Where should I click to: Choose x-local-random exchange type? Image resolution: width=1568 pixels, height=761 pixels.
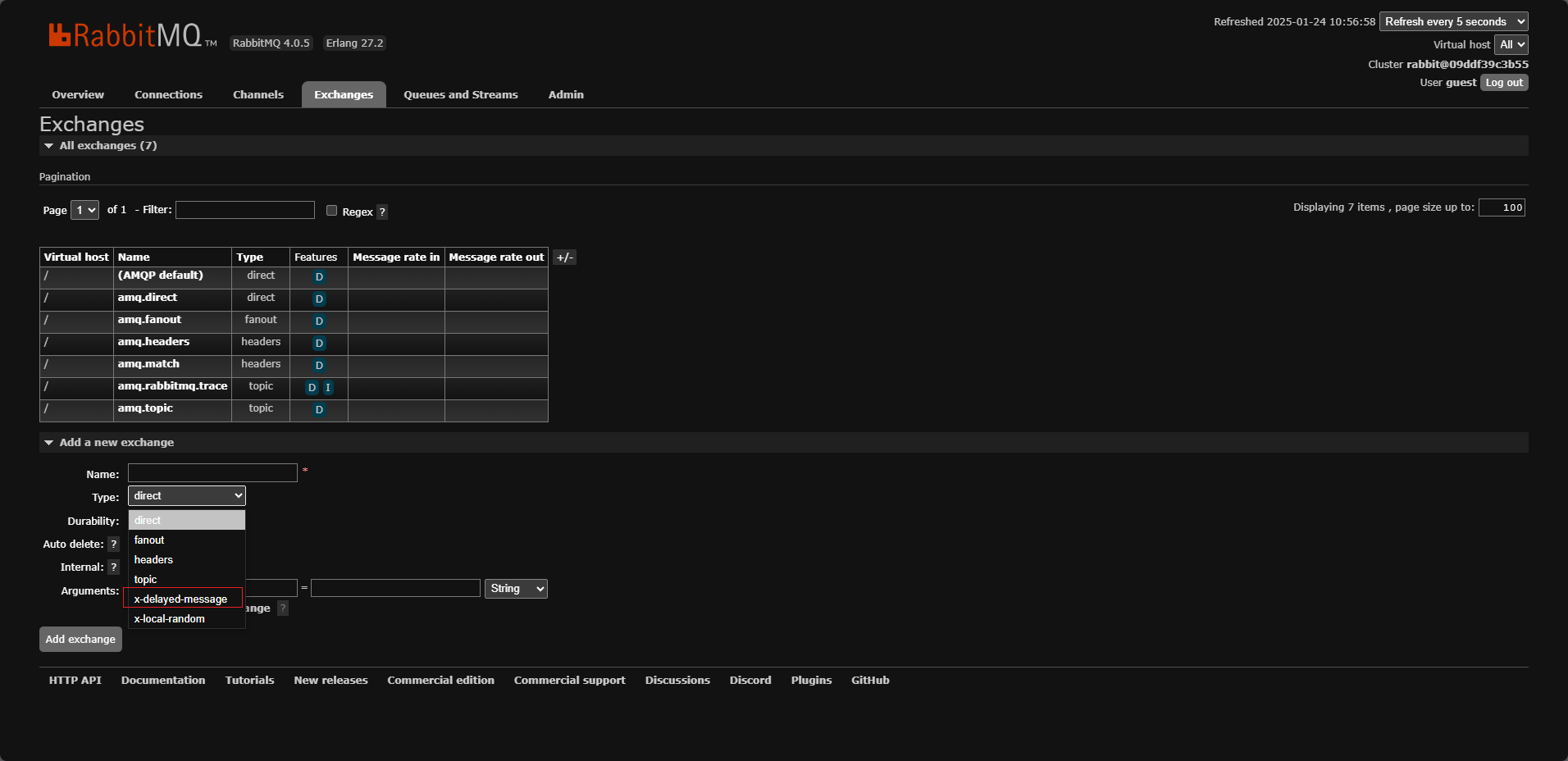187,619
